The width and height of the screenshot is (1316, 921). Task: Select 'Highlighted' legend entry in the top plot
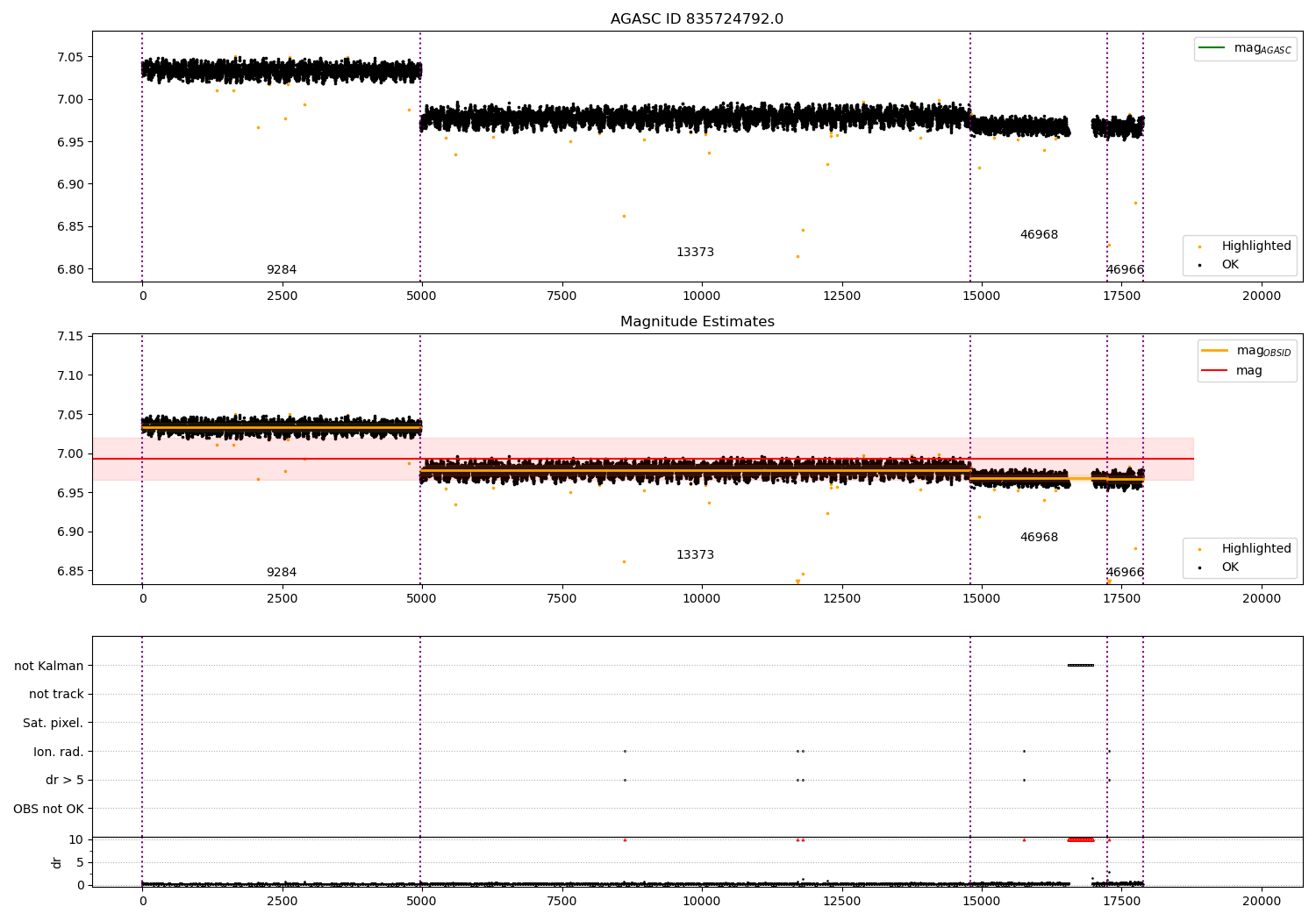[x=1256, y=246]
